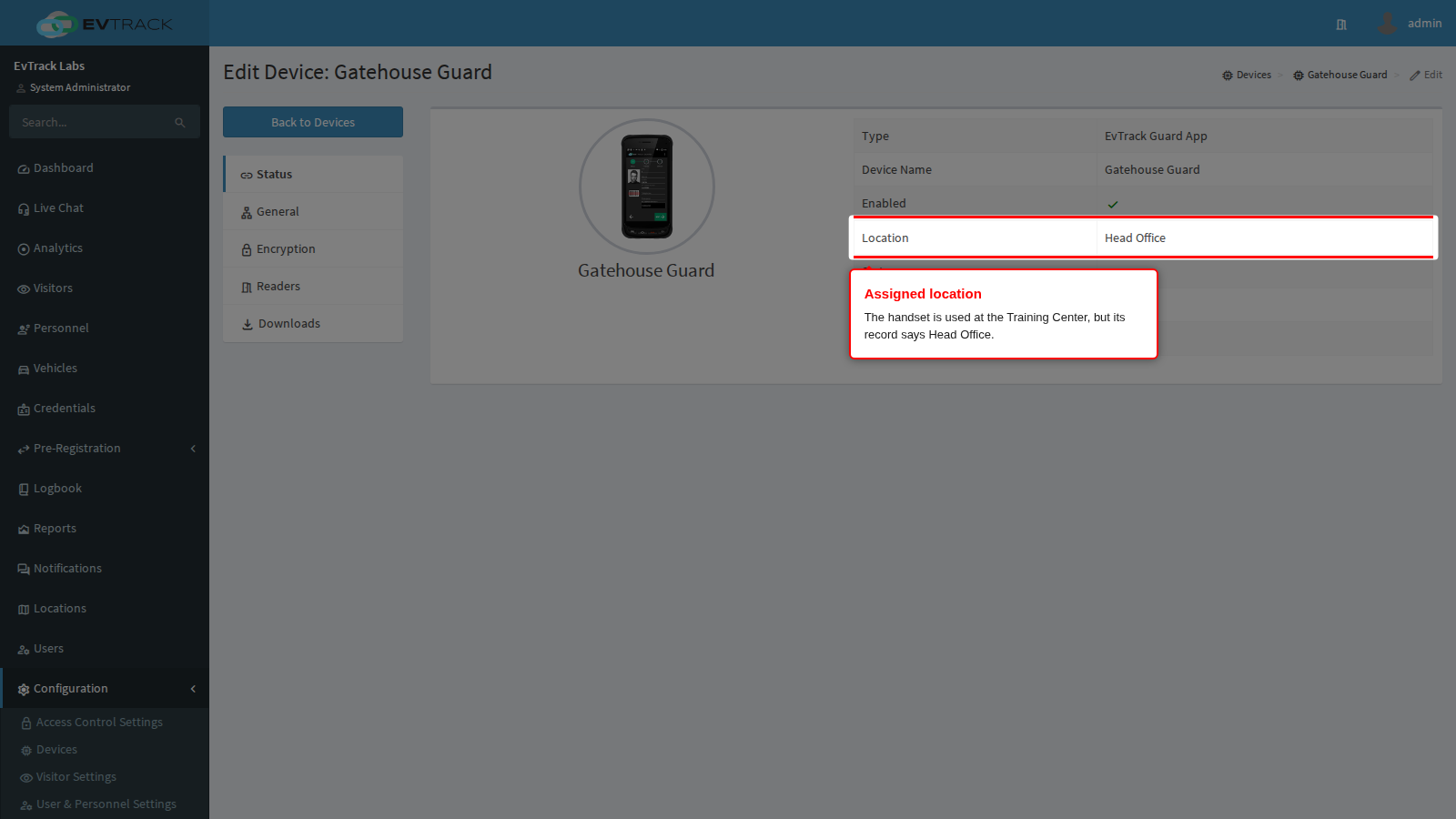
Task: Open Live Chat in sidebar
Action: pos(105,208)
